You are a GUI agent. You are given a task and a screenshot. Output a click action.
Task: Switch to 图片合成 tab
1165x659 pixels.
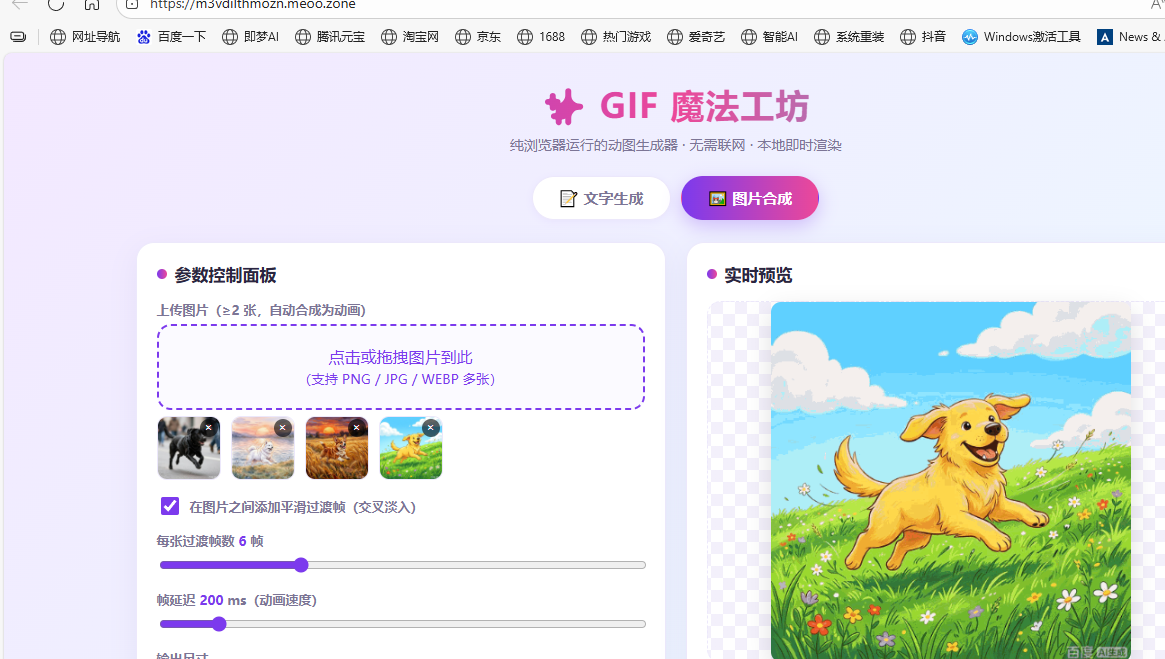pyautogui.click(x=750, y=198)
